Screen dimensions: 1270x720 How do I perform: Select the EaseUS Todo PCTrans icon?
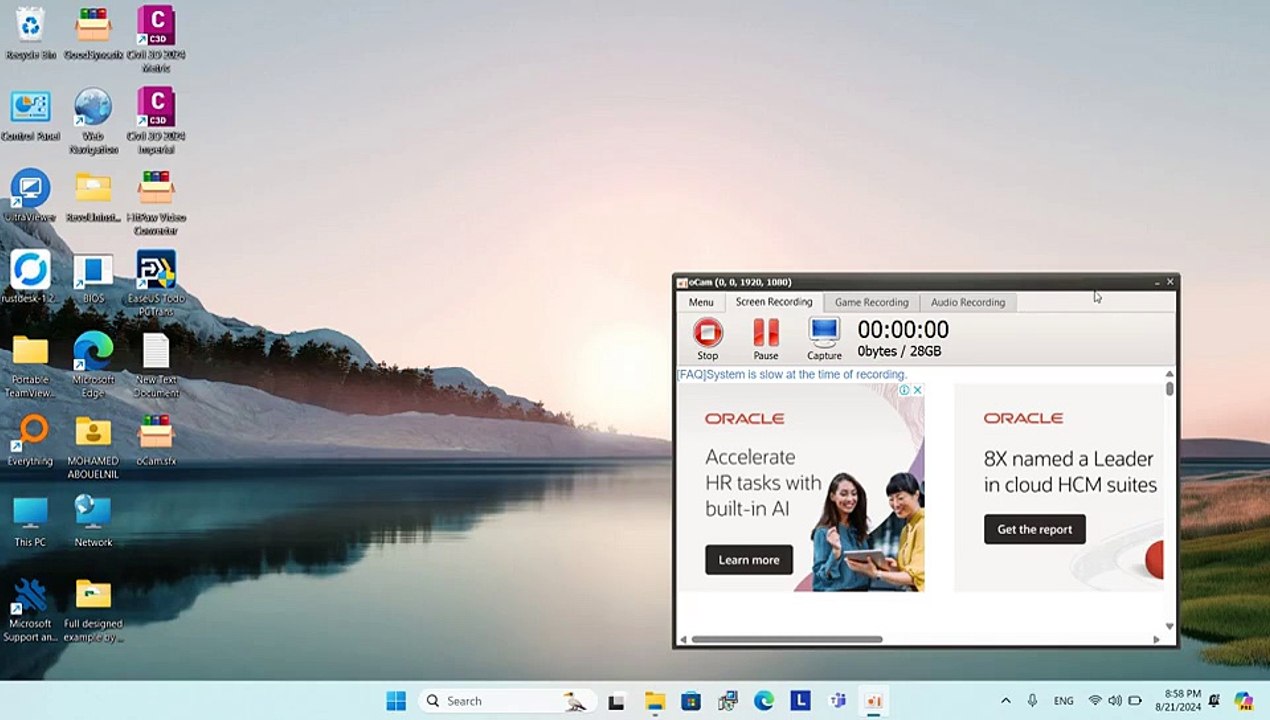(156, 284)
